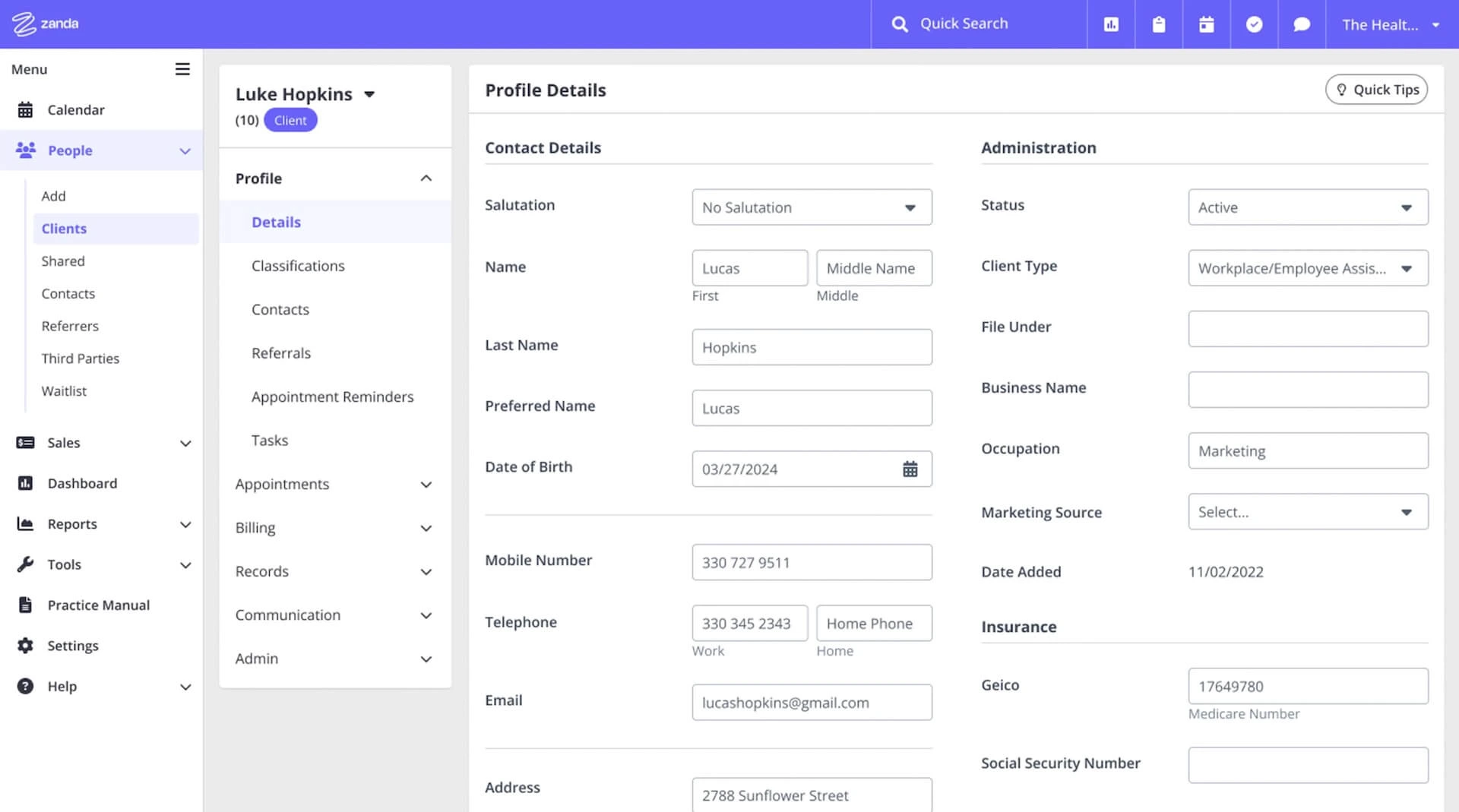Open the dashboard chart icon in top bar
1459x812 pixels.
point(1111,24)
